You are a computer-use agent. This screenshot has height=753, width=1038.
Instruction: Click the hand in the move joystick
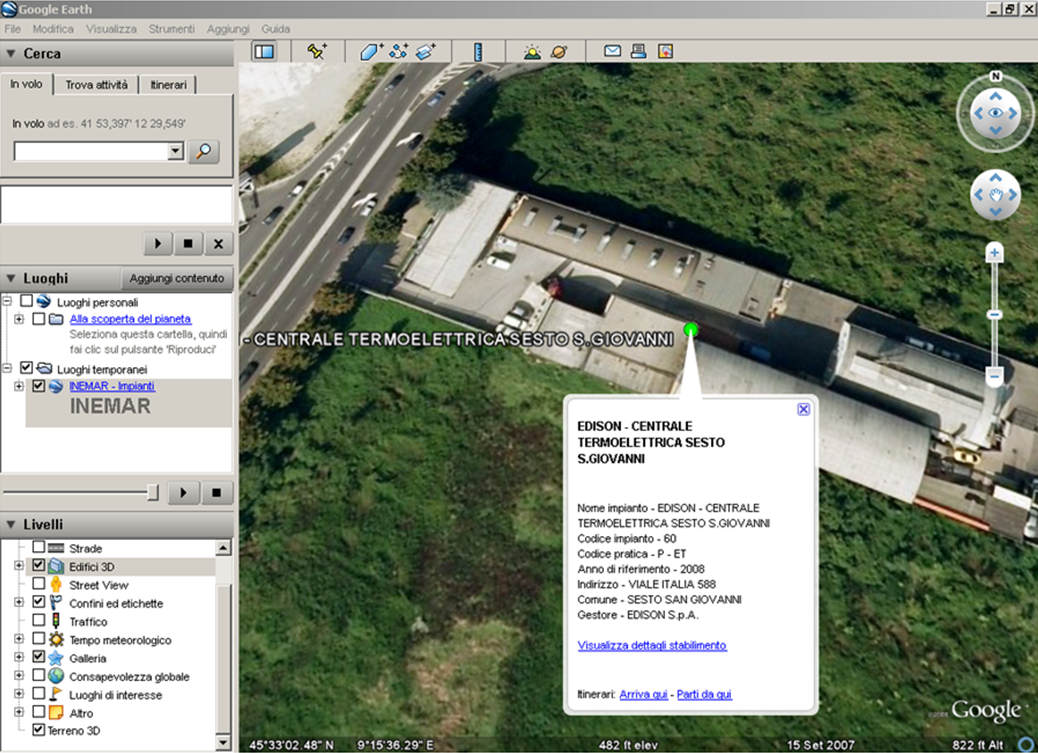tap(996, 195)
